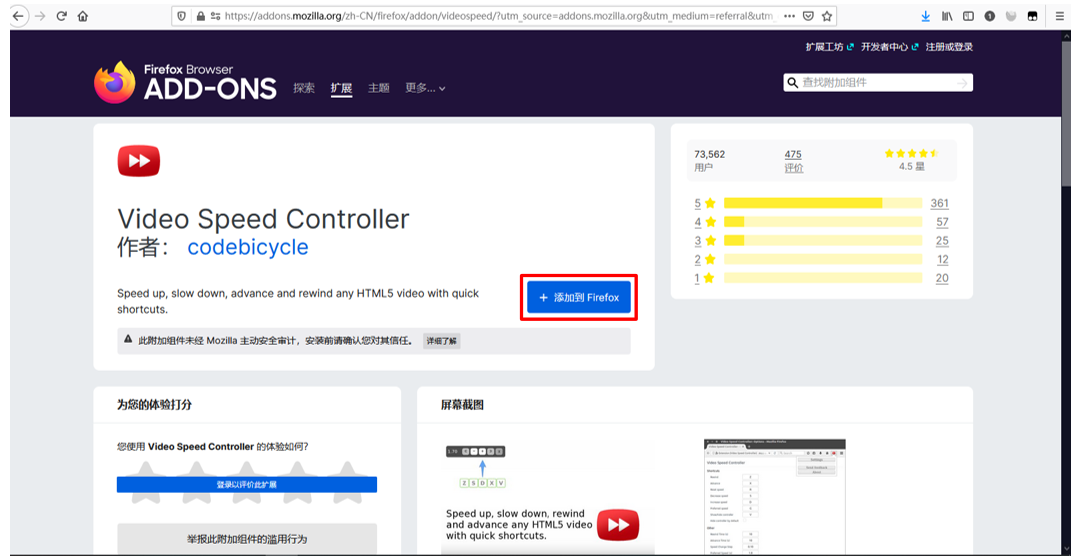The height and width of the screenshot is (560, 1077).
Task: Open the first screenshot with shortcuts
Action: (547, 496)
